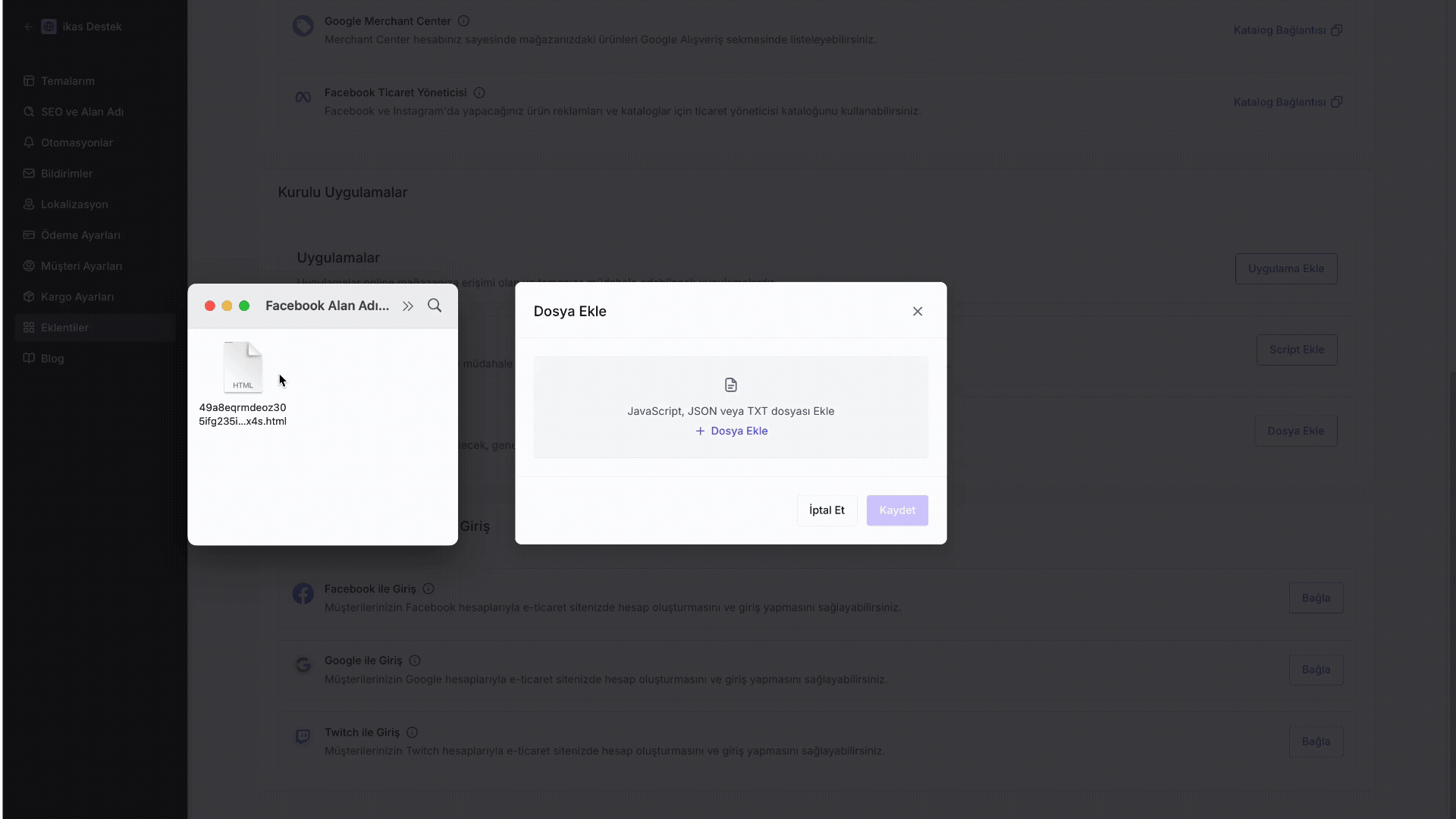Open Temalarım in the sidebar
This screenshot has height=819, width=1456.
point(67,81)
